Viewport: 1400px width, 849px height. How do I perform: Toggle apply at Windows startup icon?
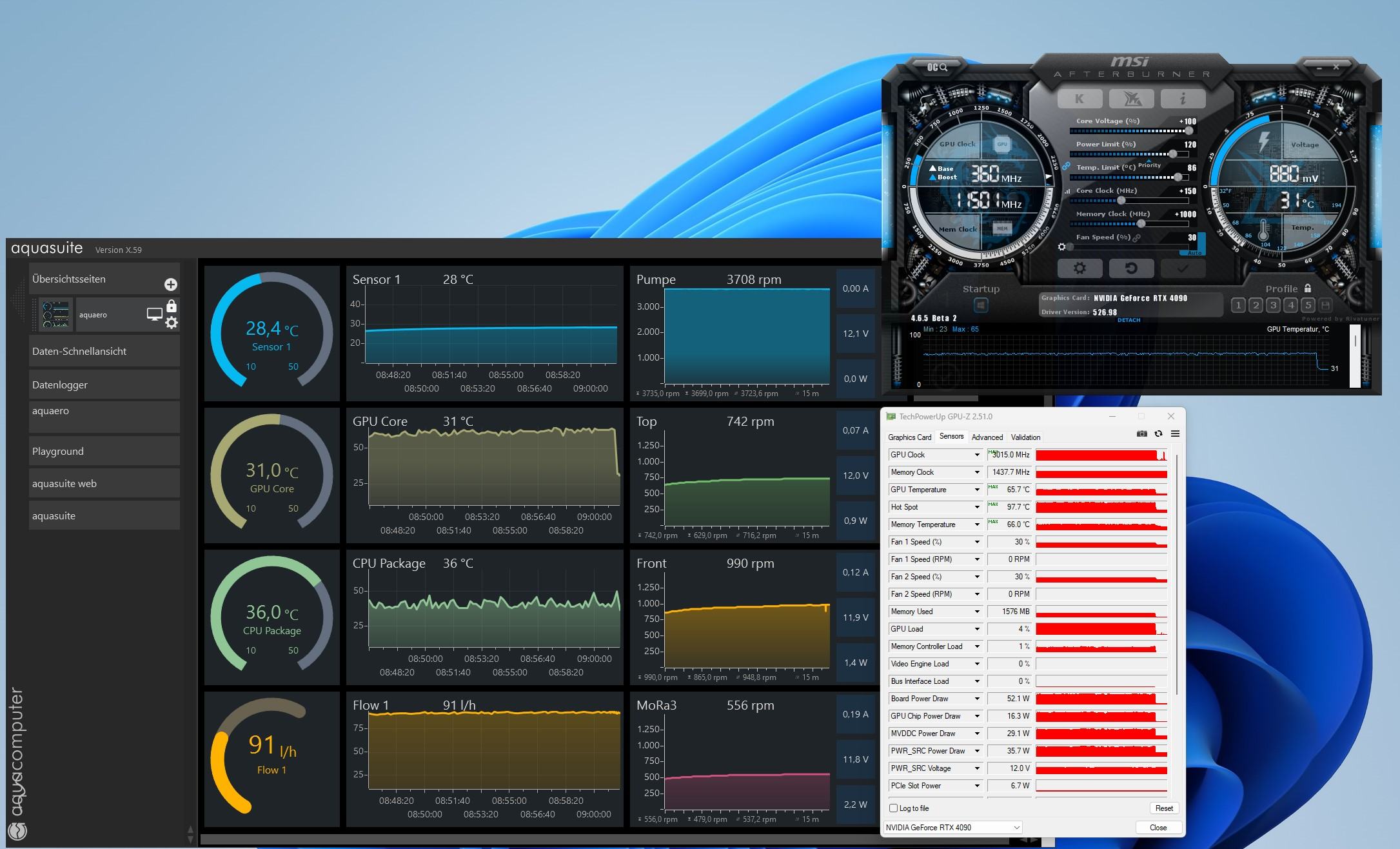[981, 305]
